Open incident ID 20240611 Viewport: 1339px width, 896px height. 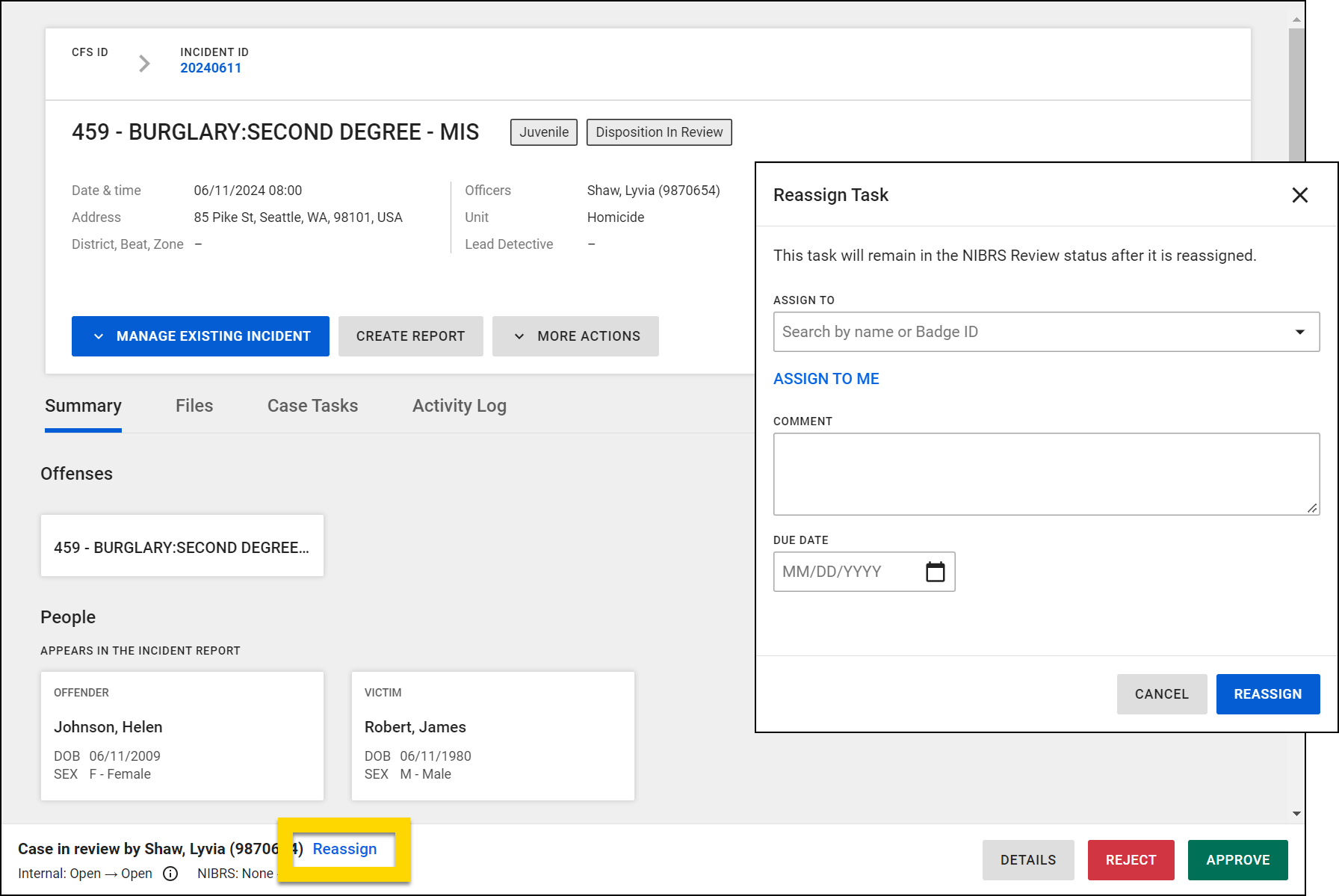211,67
